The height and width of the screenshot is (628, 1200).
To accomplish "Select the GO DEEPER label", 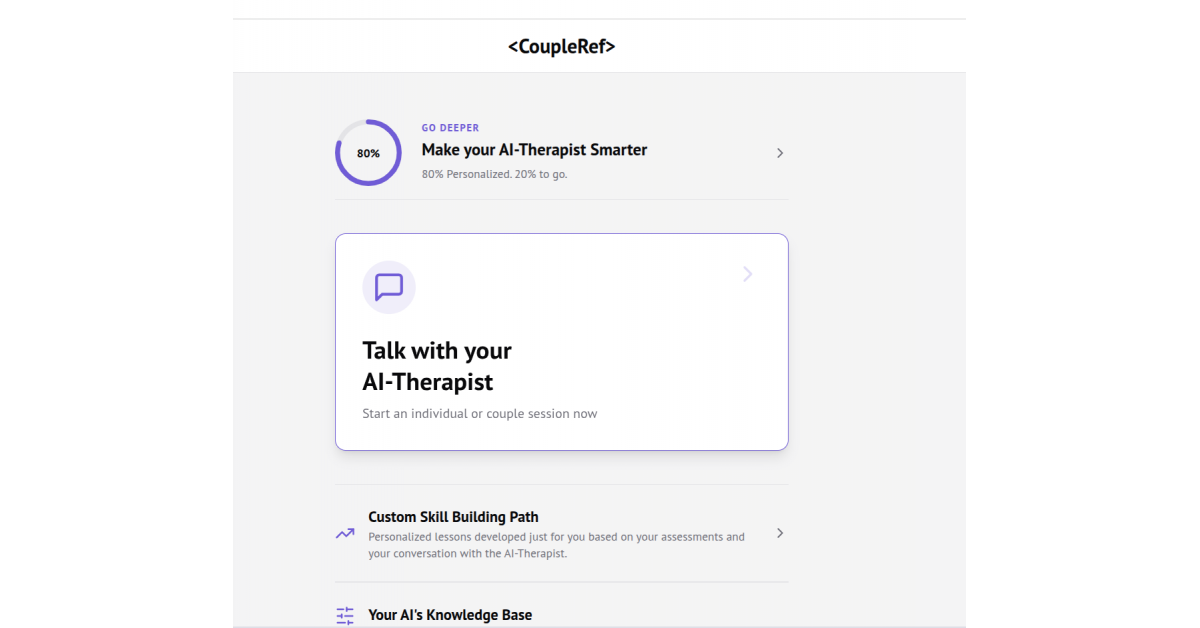I will [x=450, y=127].
